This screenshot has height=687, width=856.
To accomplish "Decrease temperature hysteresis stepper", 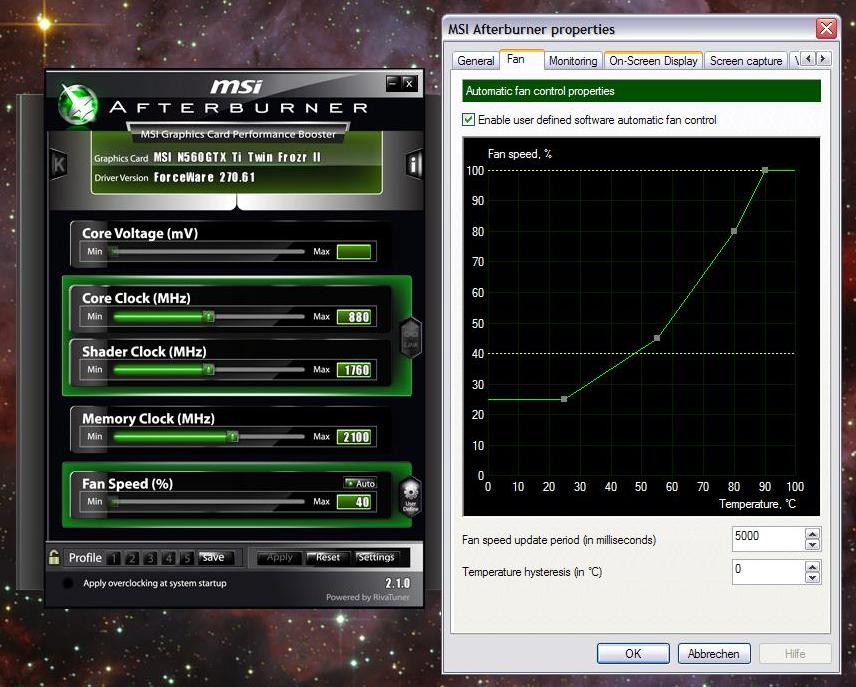I will pos(812,577).
